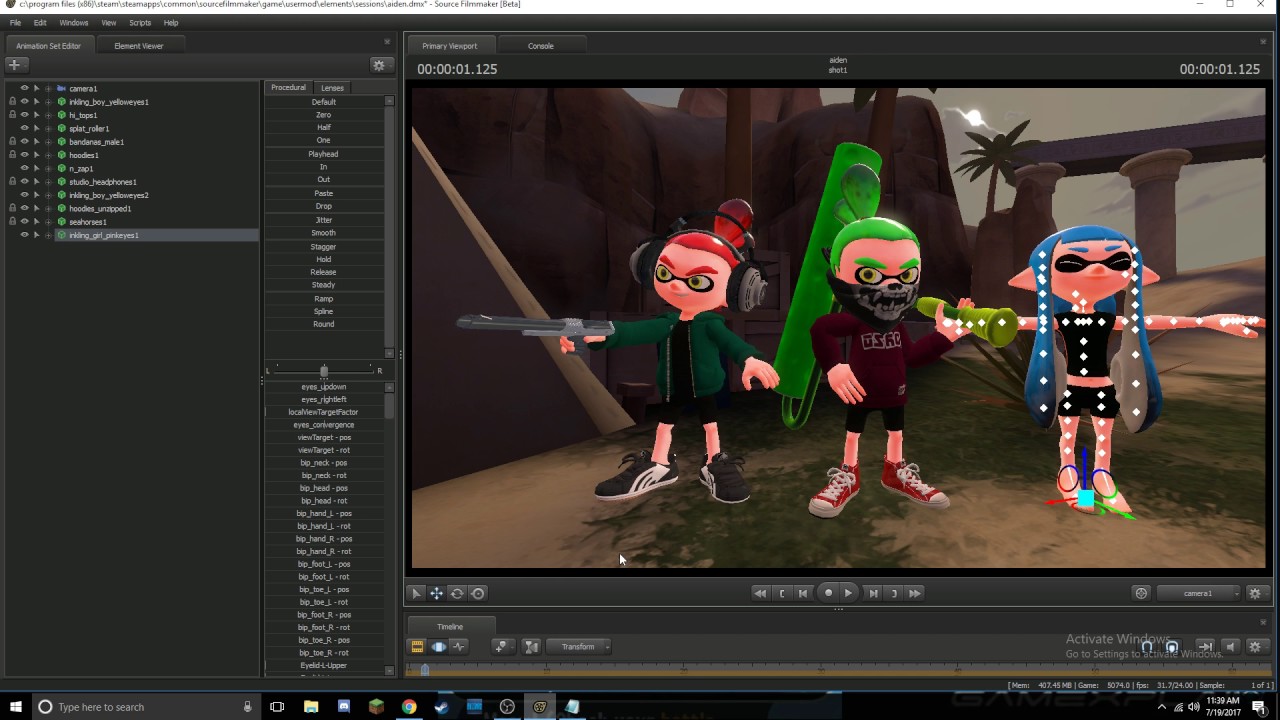Apply the Jitter preset

point(324,220)
